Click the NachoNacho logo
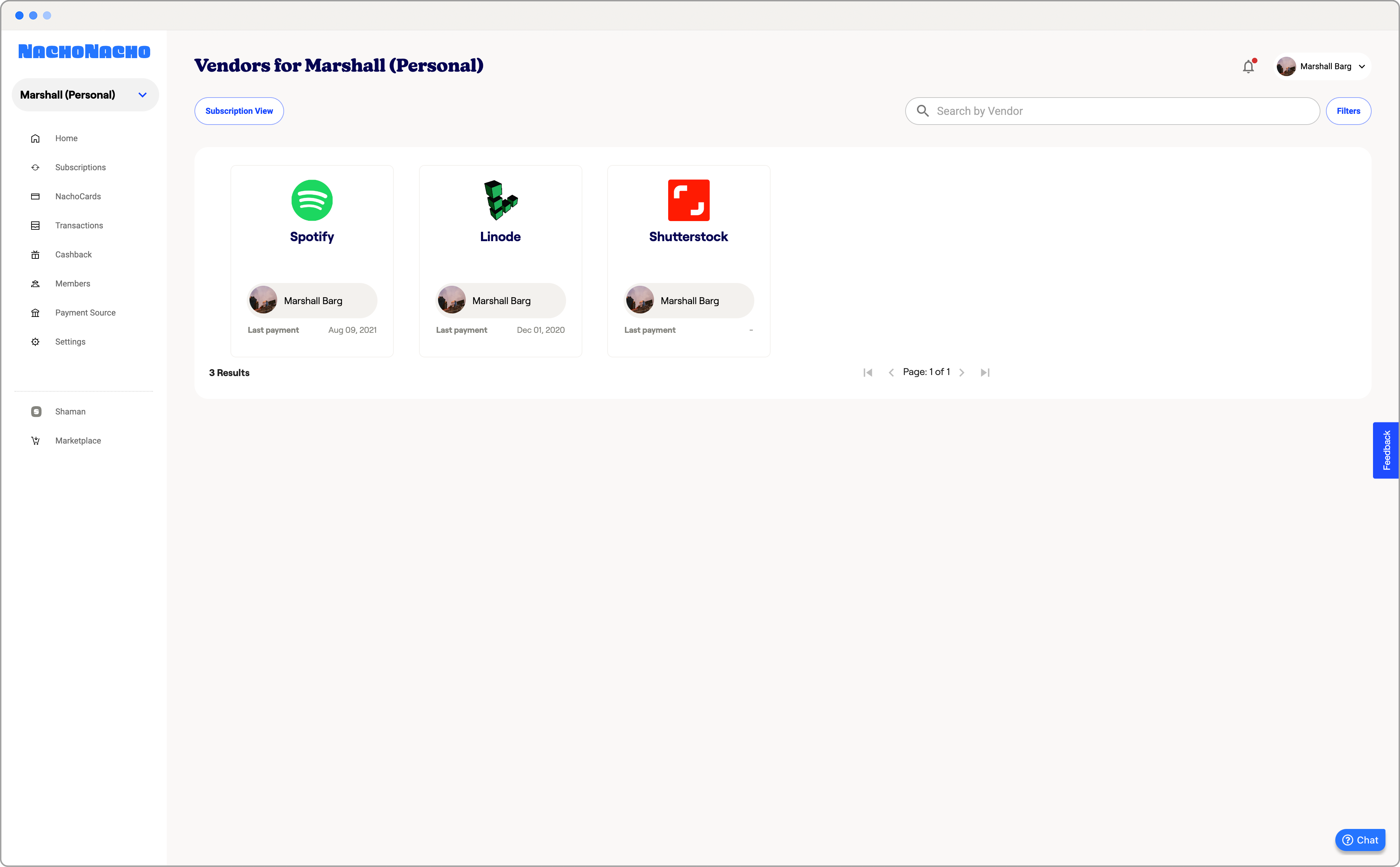Viewport: 1400px width, 867px height. pyautogui.click(x=84, y=52)
